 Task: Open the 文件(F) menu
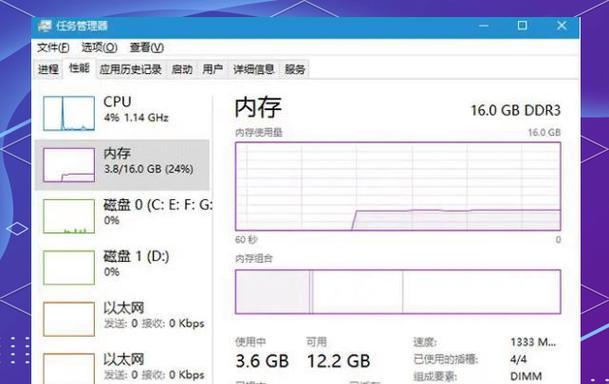[x=53, y=47]
